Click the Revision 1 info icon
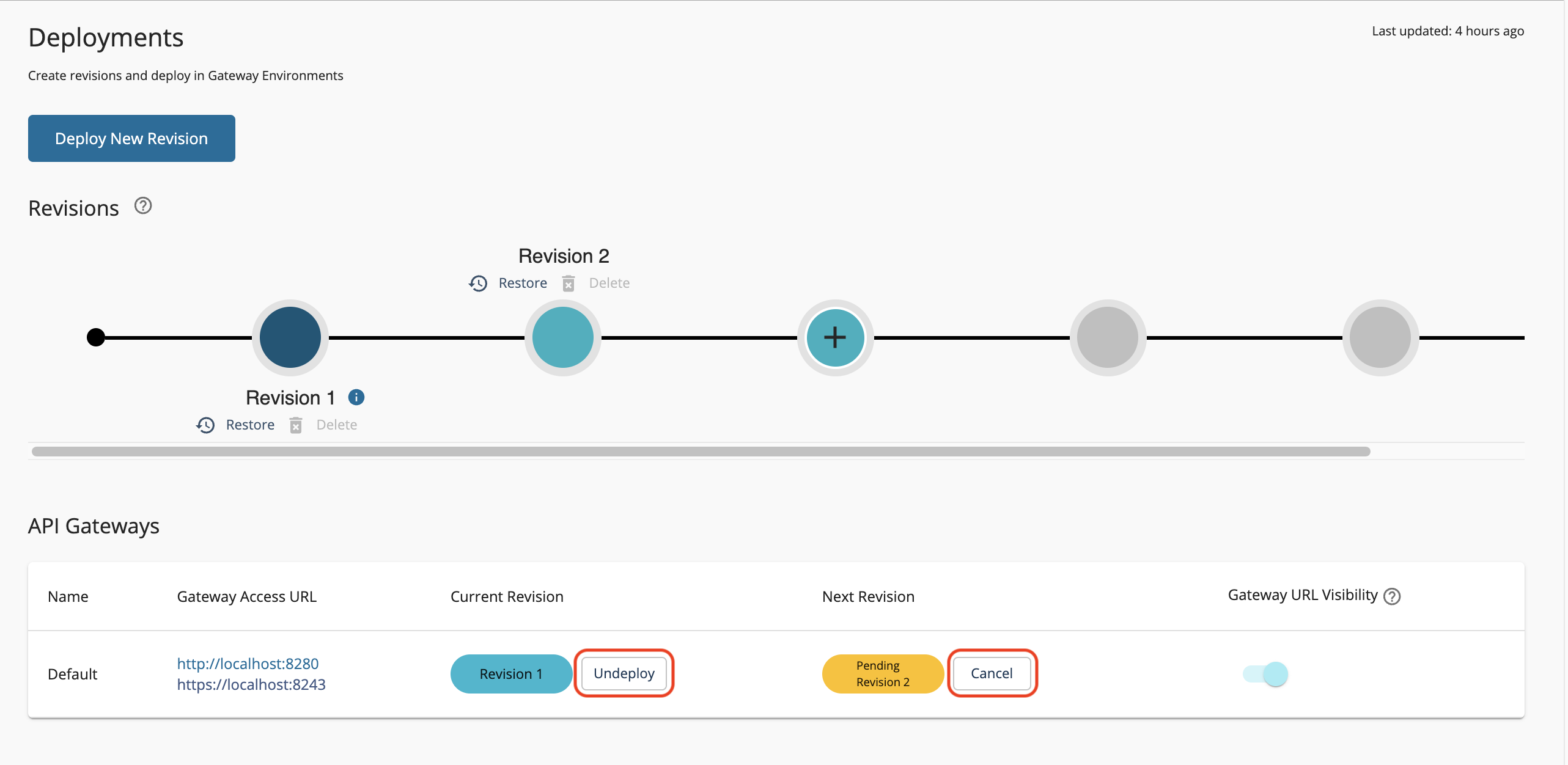The width and height of the screenshot is (1568, 765). tap(356, 398)
